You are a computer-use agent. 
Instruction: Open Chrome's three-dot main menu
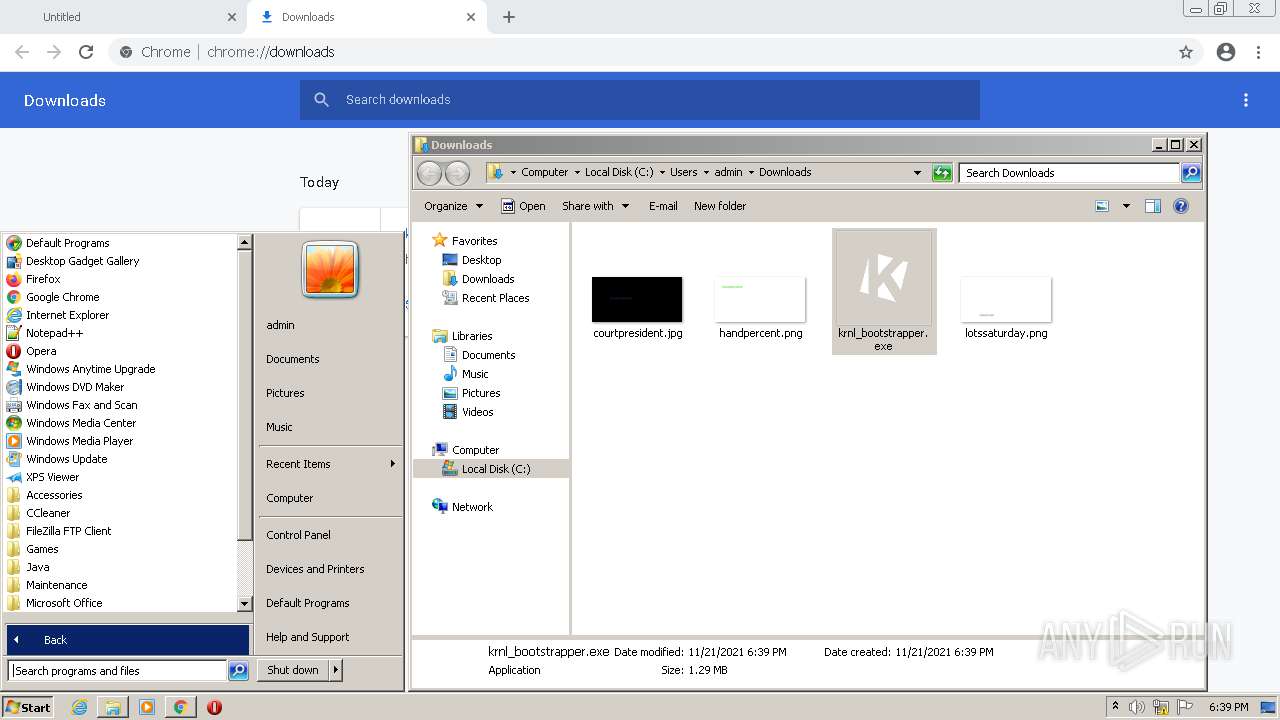[1259, 52]
